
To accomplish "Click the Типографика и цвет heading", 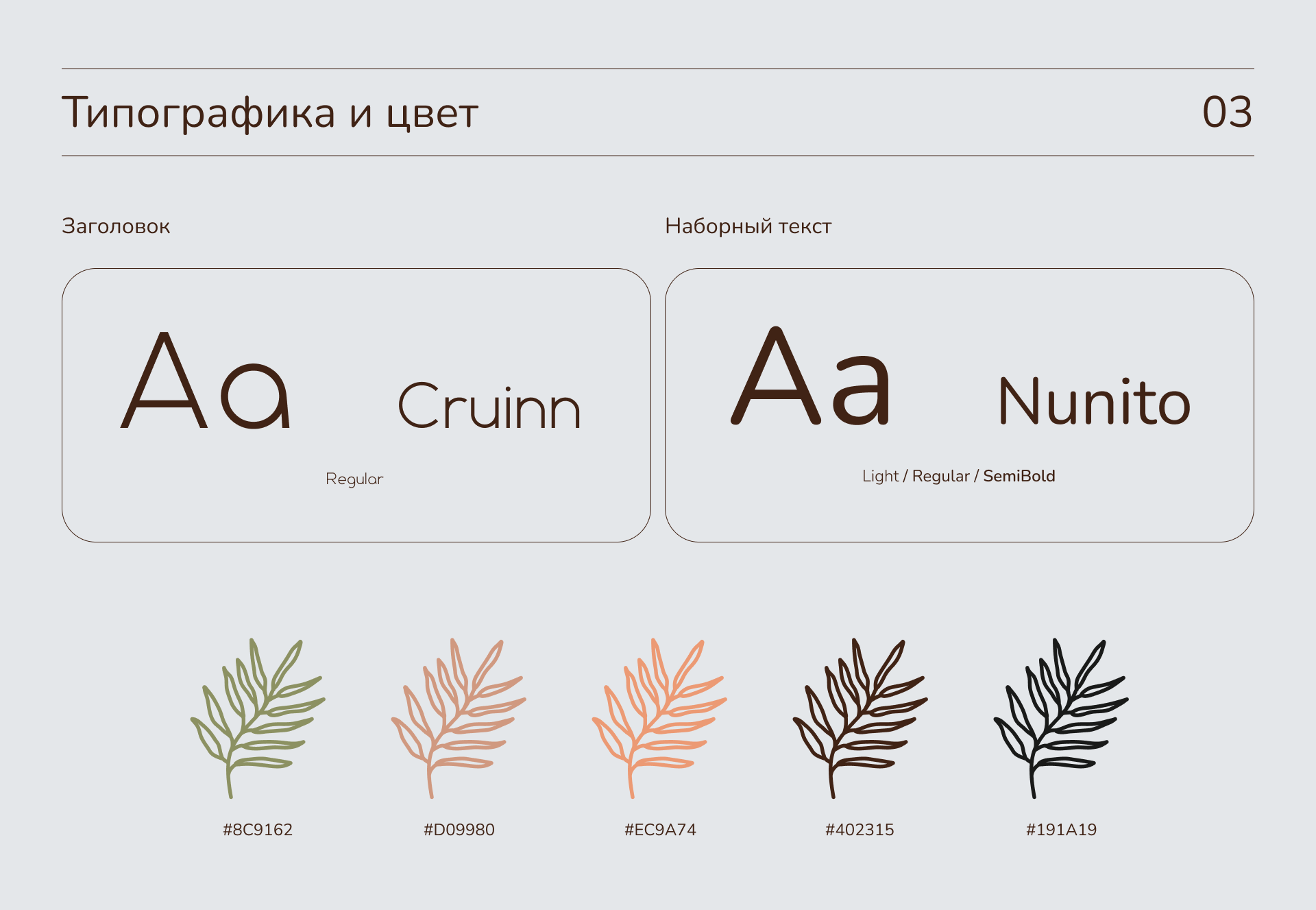I will (270, 112).
